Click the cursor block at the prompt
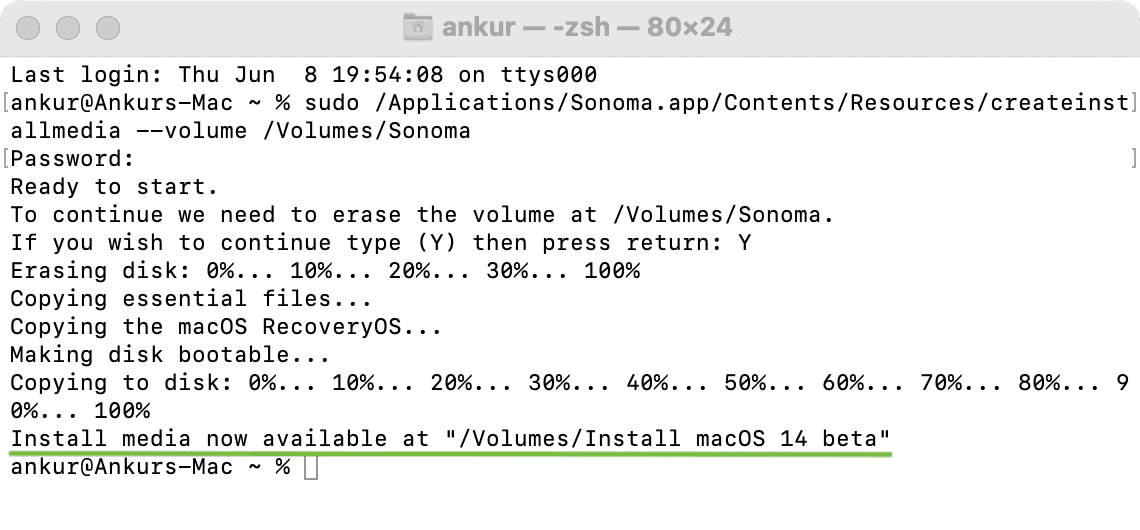The width and height of the screenshot is (1140, 530). 311,467
